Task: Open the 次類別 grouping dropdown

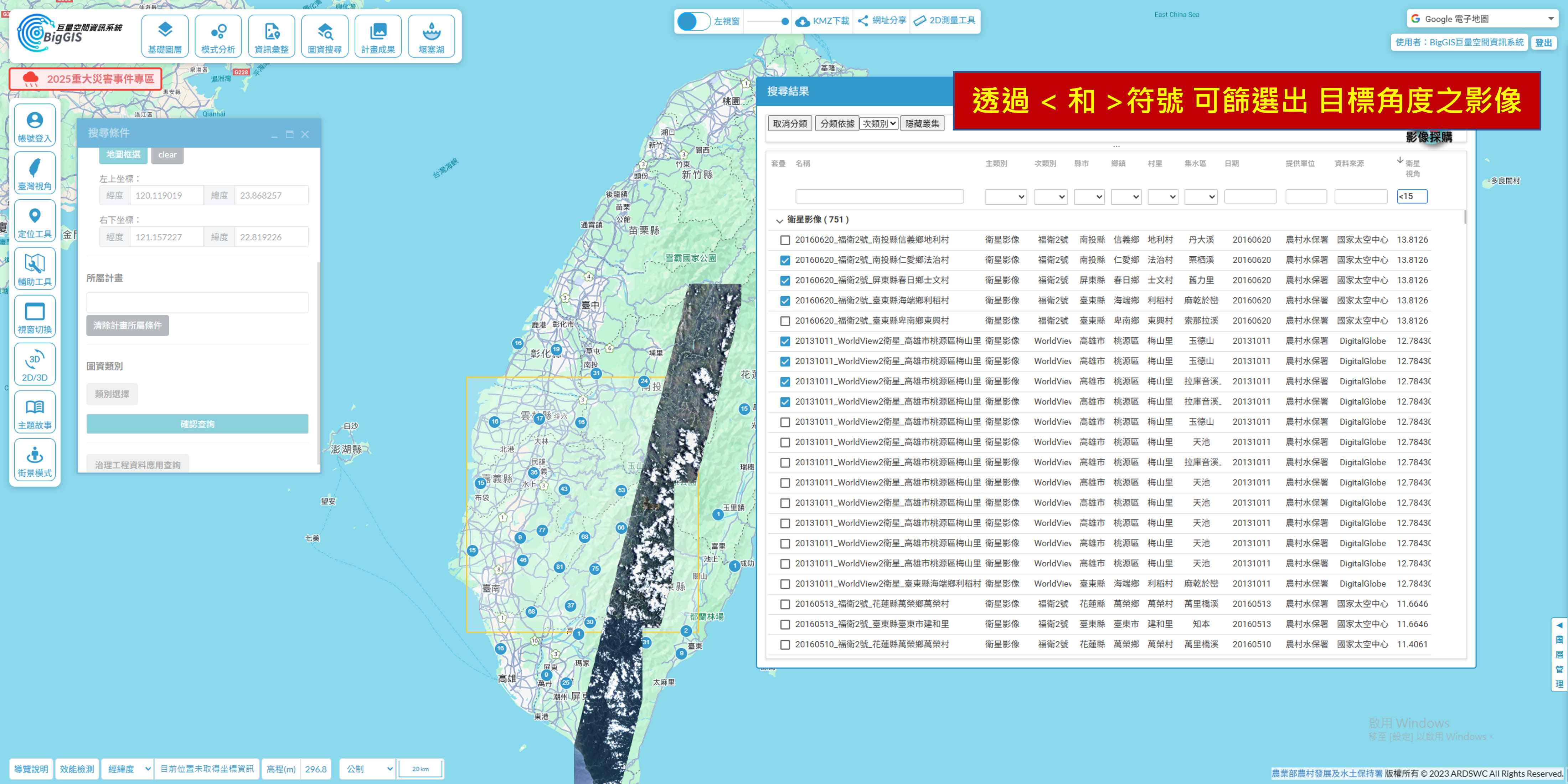Action: click(879, 124)
